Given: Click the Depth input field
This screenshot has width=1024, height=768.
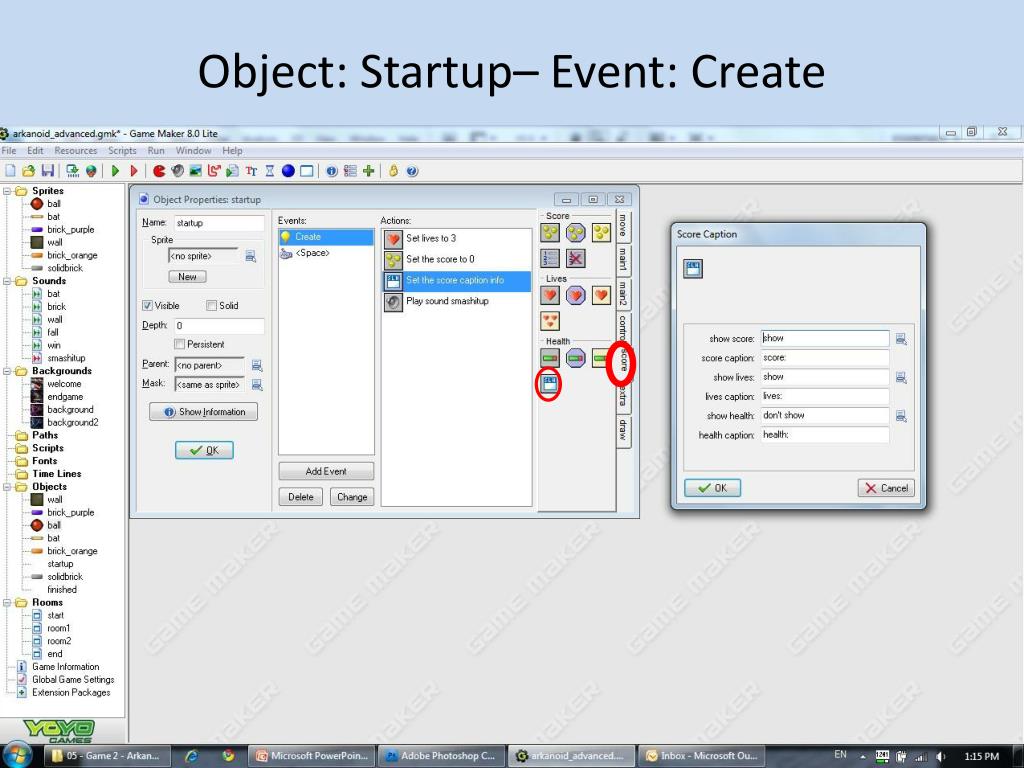Looking at the screenshot, I should tap(219, 326).
